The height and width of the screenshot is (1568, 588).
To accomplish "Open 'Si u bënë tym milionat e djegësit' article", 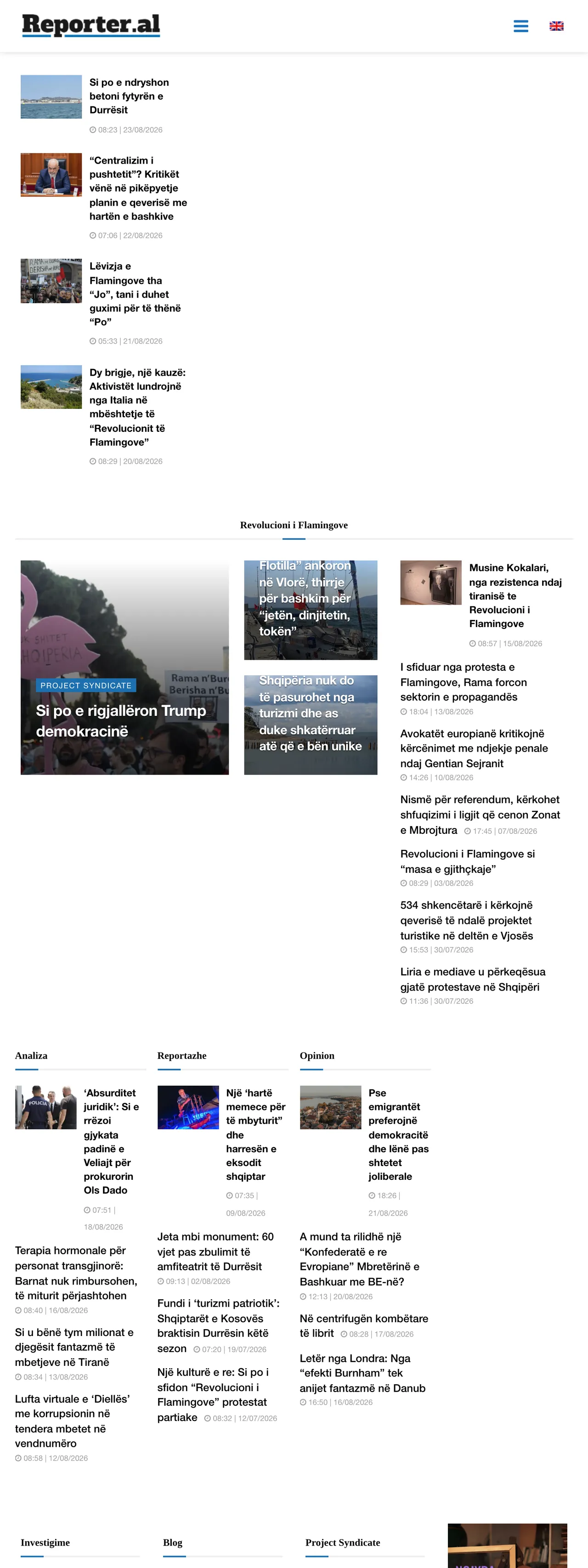I will 73,1347.
